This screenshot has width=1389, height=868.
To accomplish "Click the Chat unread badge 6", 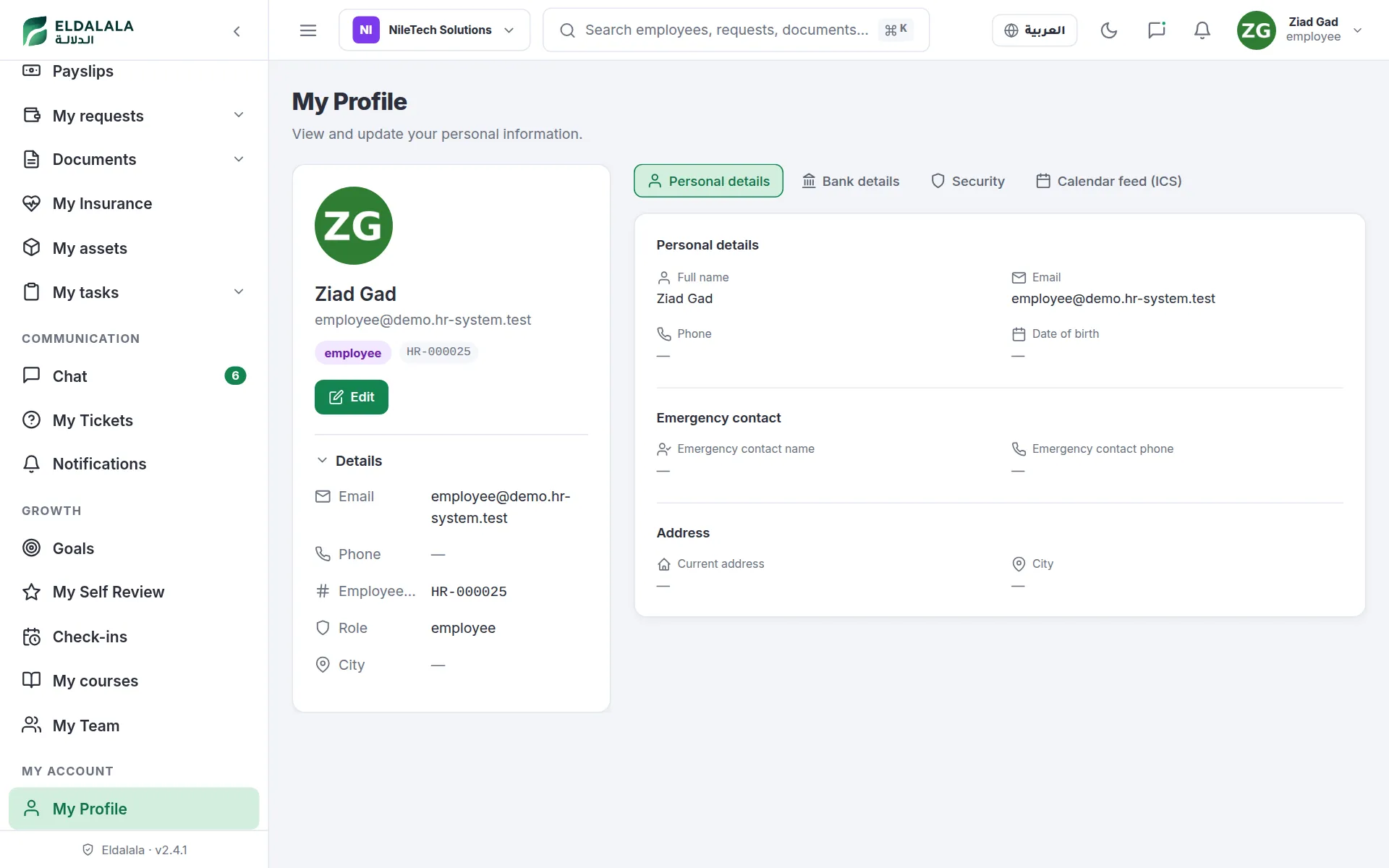I will (235, 375).
